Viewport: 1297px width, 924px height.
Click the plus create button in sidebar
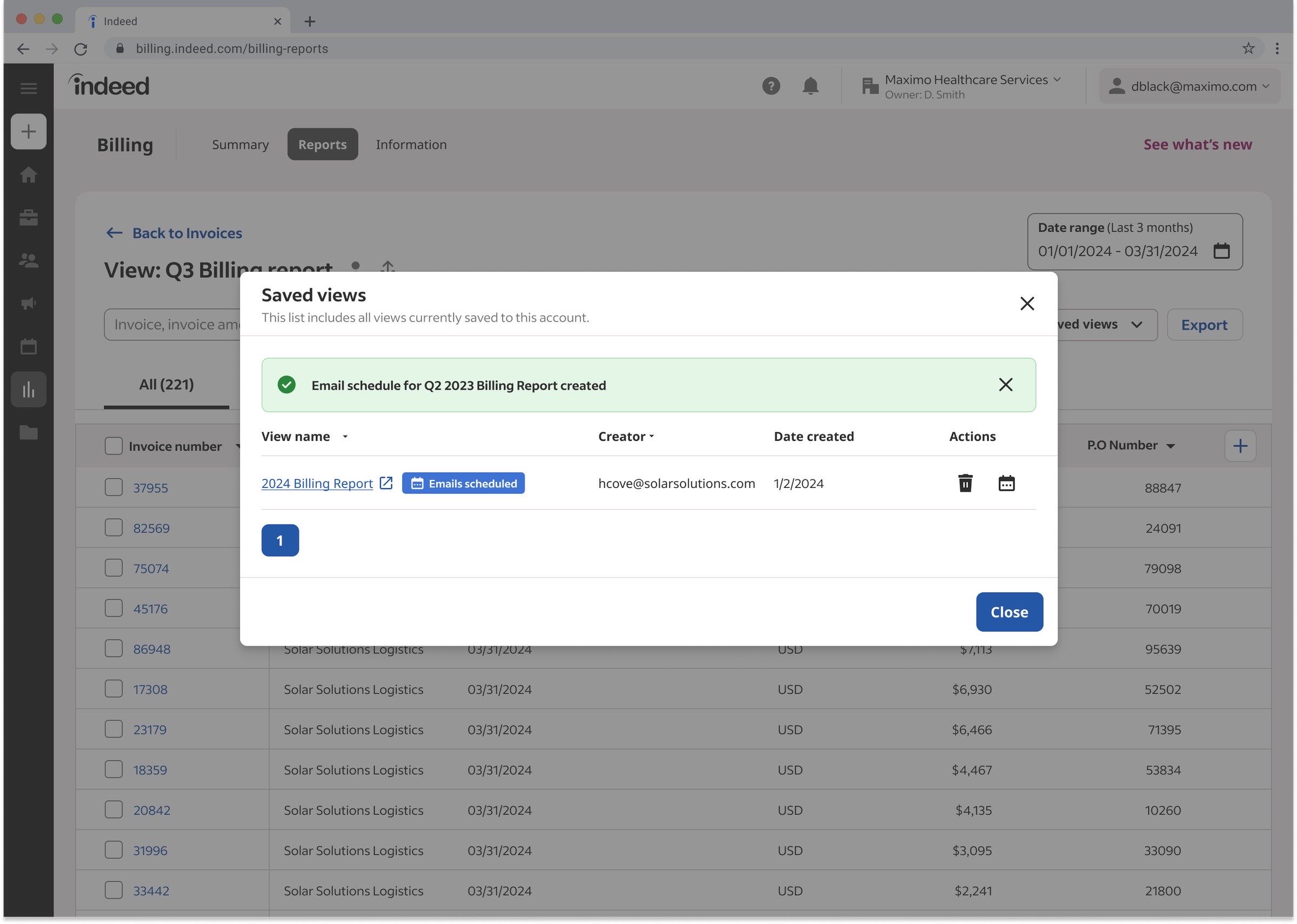coord(29,131)
